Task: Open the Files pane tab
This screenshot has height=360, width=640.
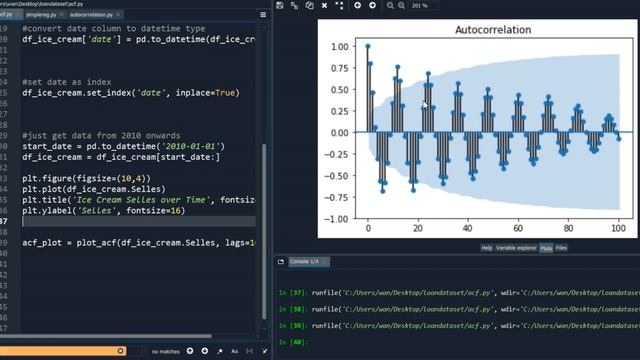Action: (561, 248)
